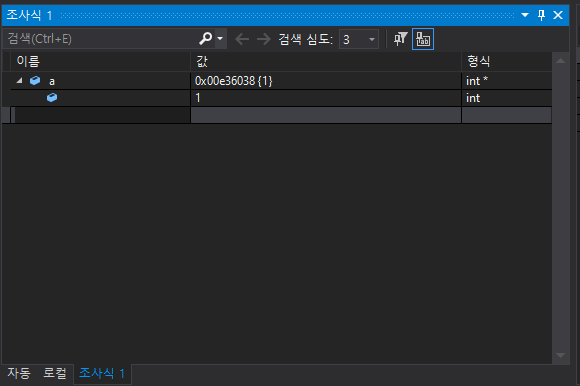
Task: Switch to the 조사식 1 tab
Action: [x=102, y=373]
